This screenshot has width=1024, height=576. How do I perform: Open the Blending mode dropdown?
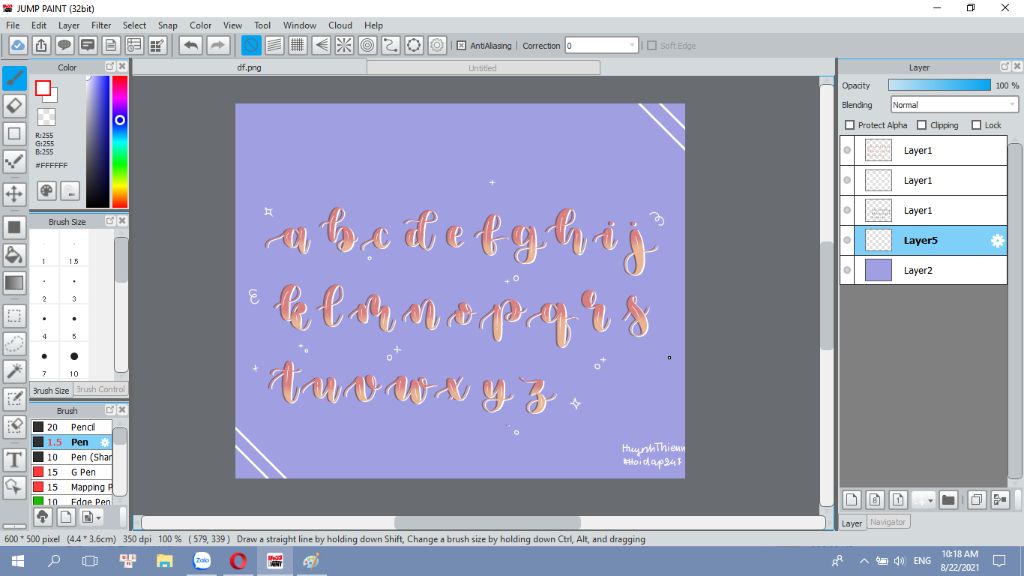click(954, 105)
